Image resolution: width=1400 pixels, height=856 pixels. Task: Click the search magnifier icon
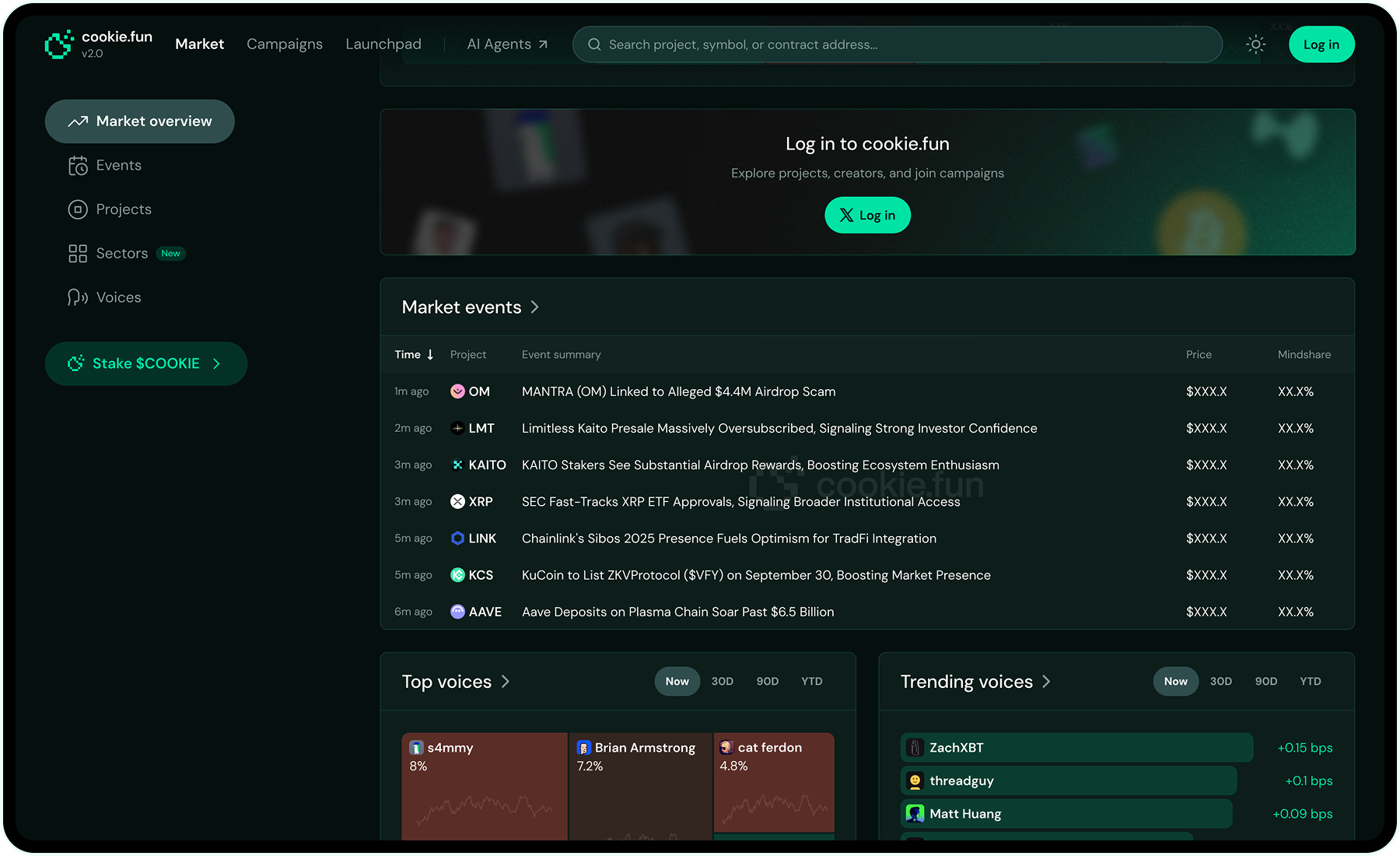tap(594, 44)
